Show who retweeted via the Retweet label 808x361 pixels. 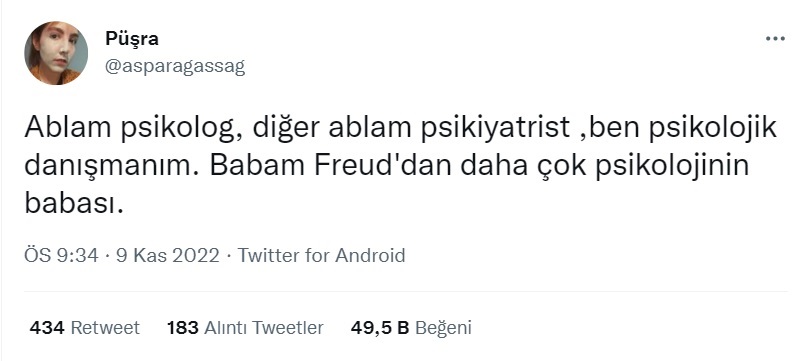[x=105, y=328]
